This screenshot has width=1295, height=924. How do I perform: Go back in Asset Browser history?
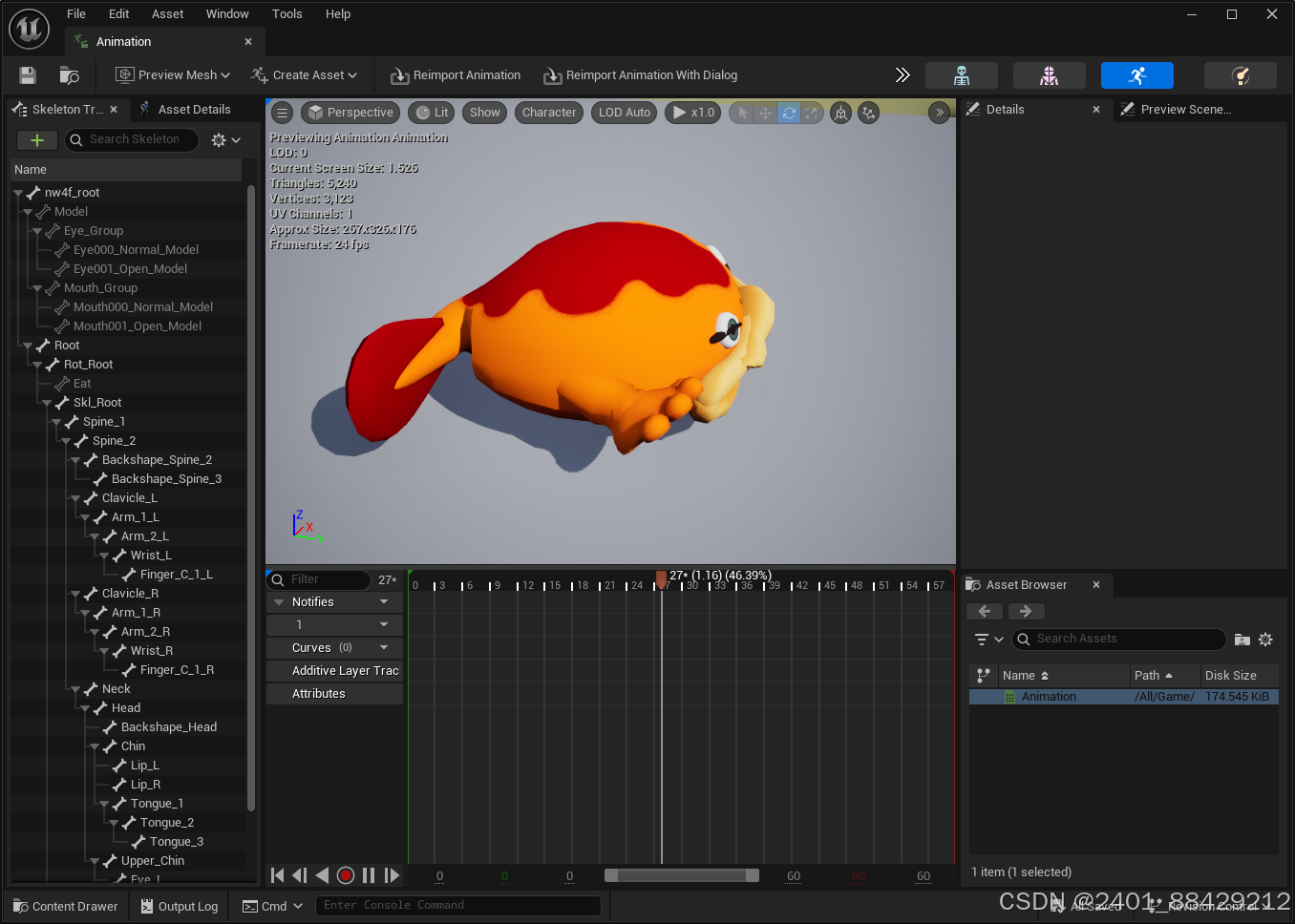(985, 612)
